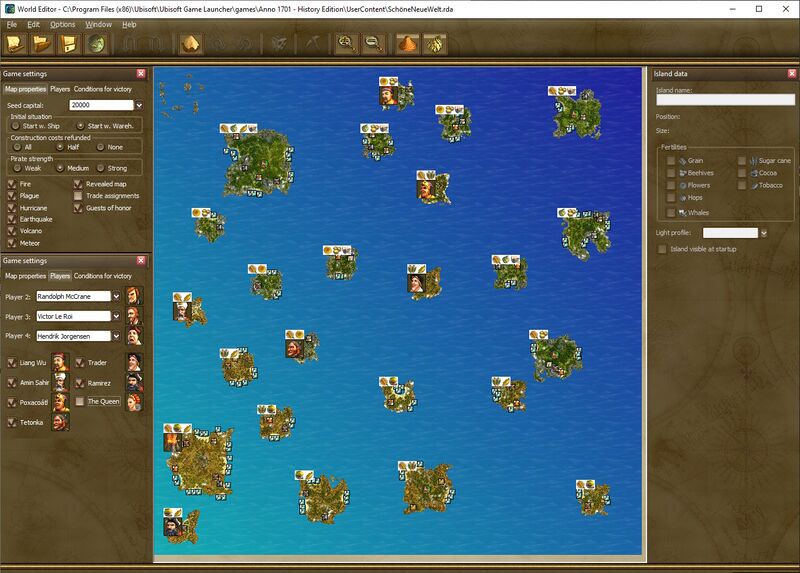Image resolution: width=800 pixels, height=573 pixels.
Task: Click the orange spice pile toolbar icon
Action: click(x=408, y=44)
